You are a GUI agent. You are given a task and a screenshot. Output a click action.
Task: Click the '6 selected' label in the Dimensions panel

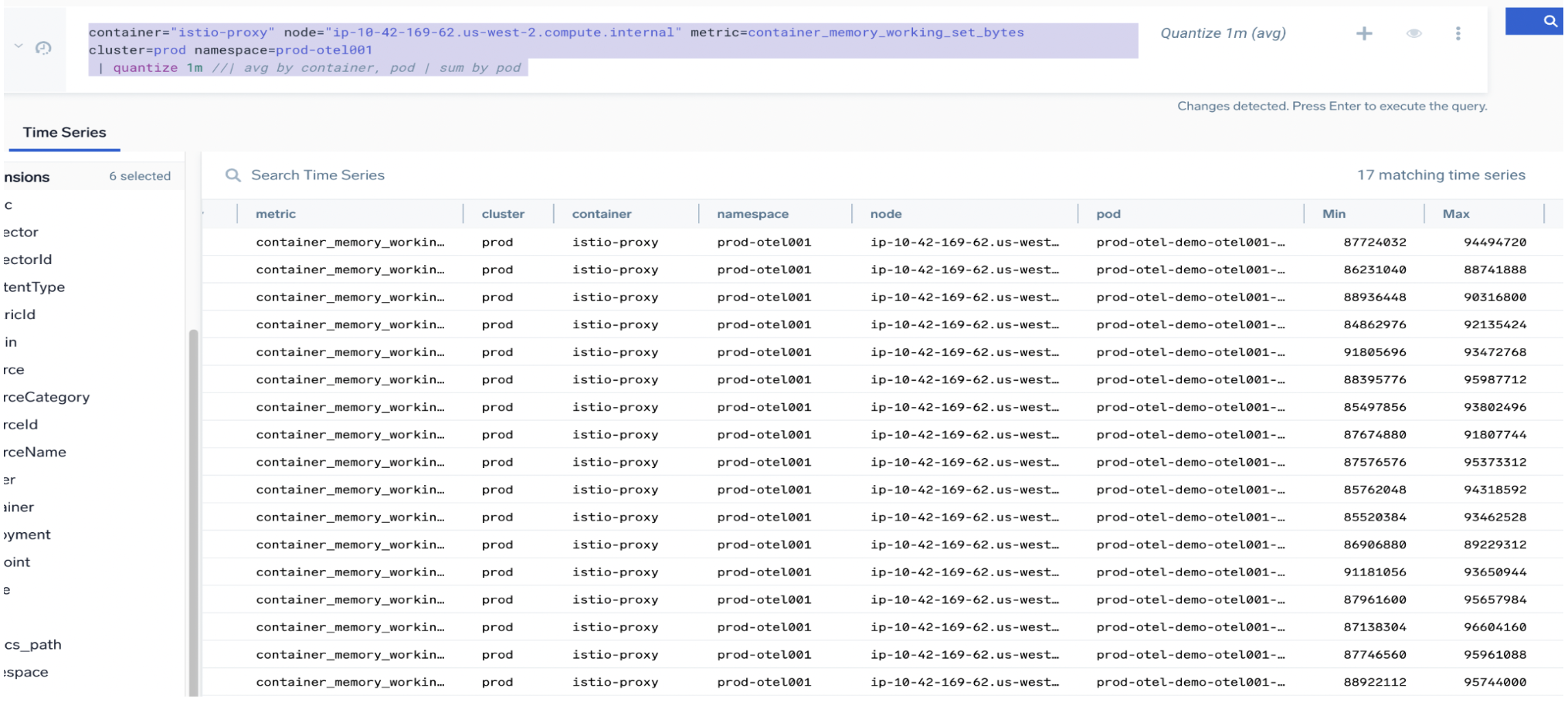pos(140,176)
